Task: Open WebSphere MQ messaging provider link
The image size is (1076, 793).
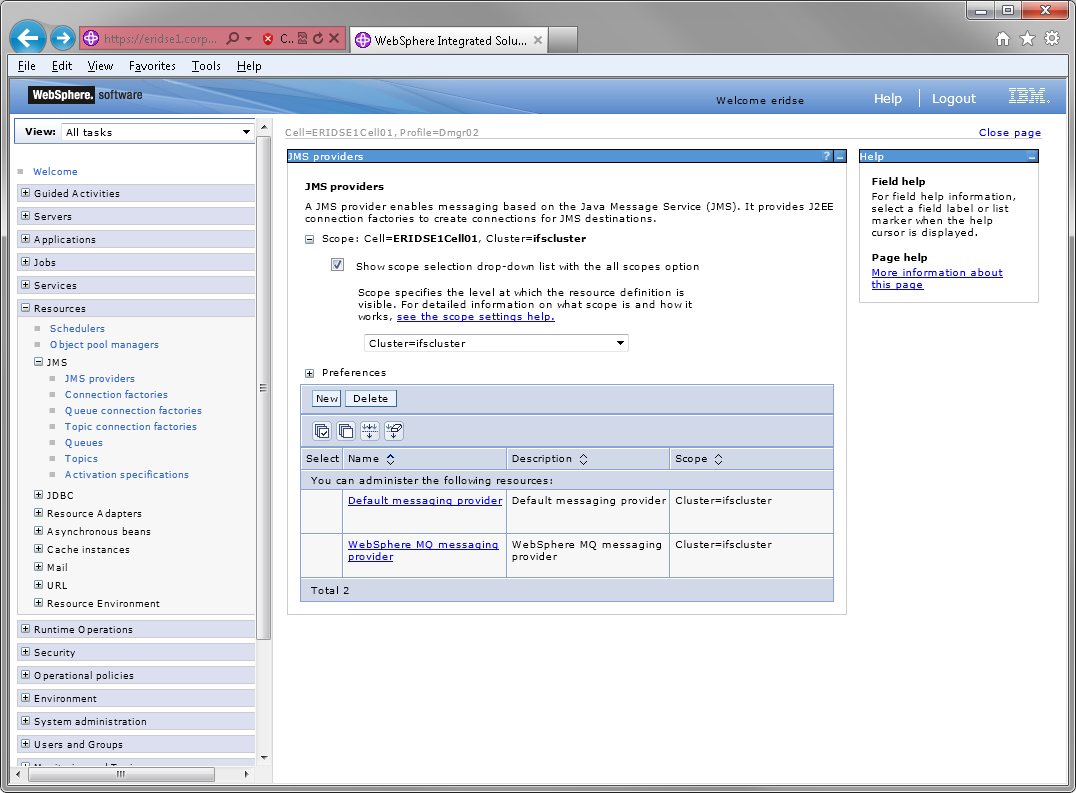Action: (423, 550)
